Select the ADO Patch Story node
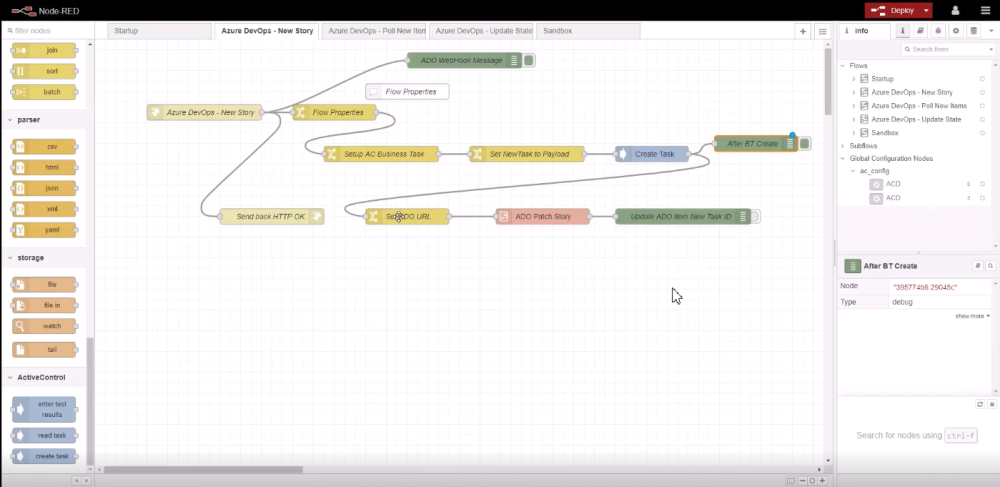The width and height of the screenshot is (1000, 487). [543, 217]
